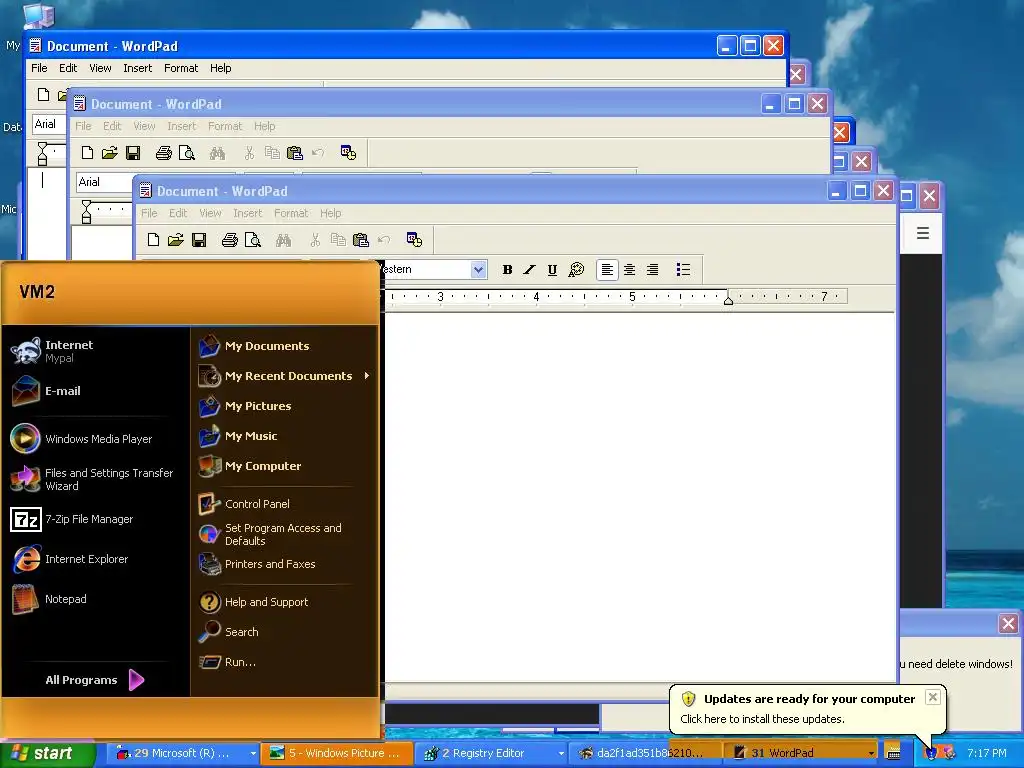Expand 2 Registry Editor taskbar group
Viewport: 1024px width, 768px height.
[x=491, y=753]
